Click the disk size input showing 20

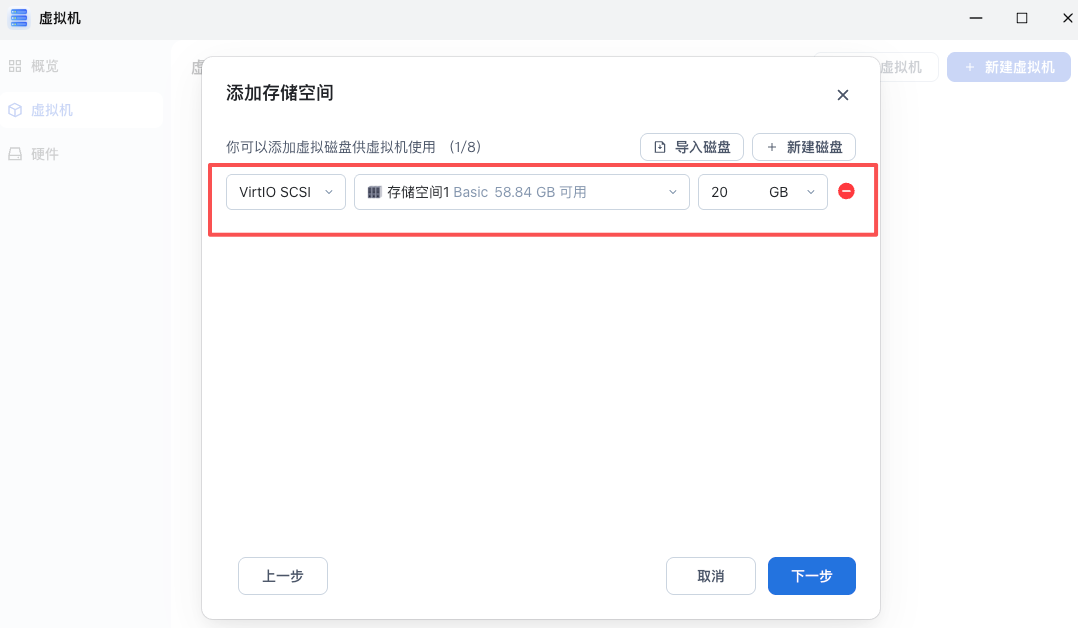pos(725,191)
